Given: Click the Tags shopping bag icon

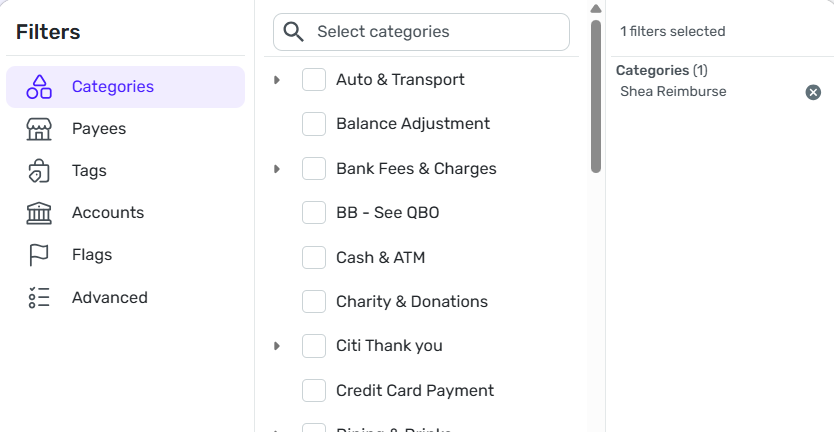Looking at the screenshot, I should (x=39, y=171).
